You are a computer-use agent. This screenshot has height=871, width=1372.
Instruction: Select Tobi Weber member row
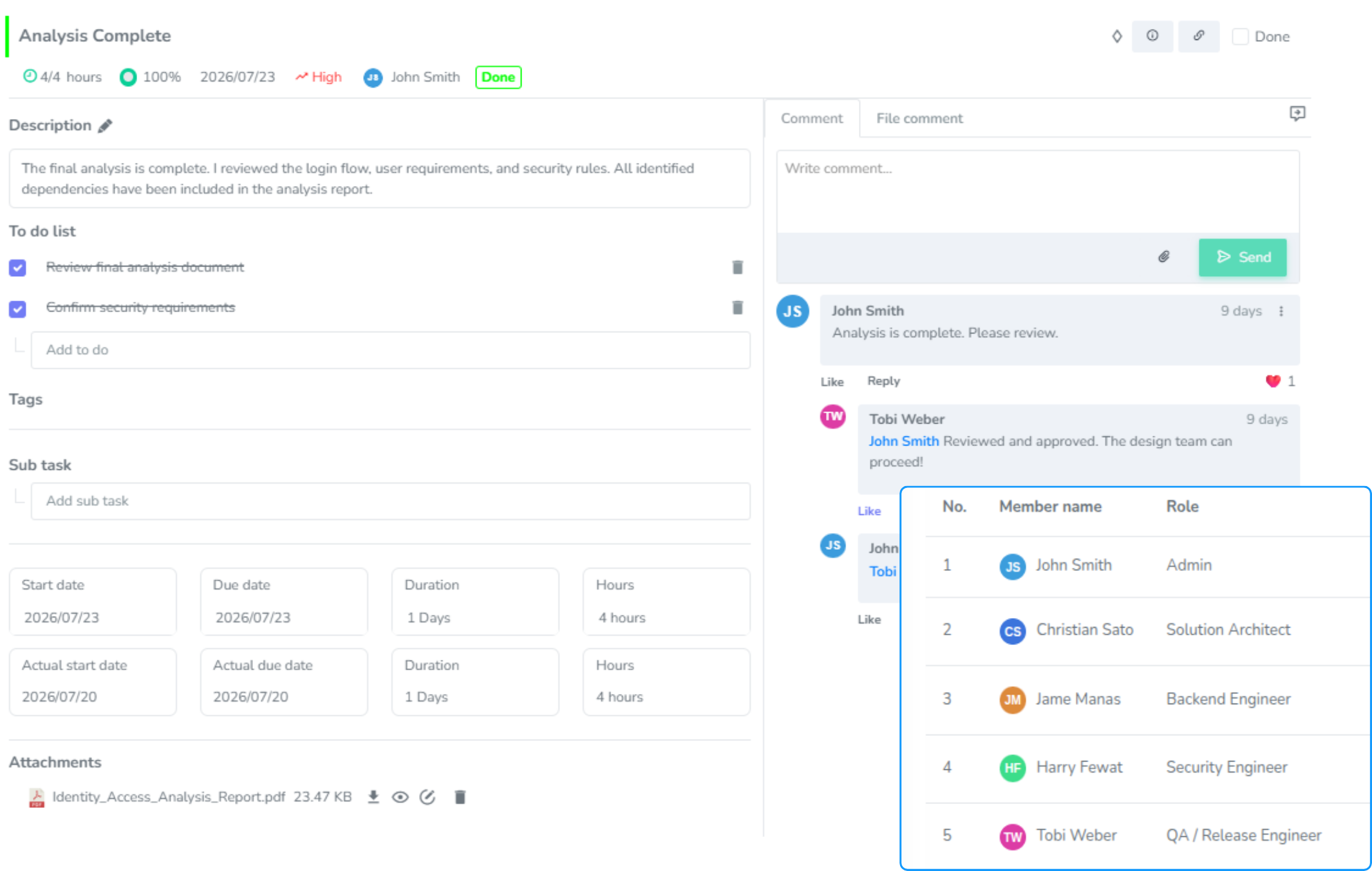[1147, 836]
